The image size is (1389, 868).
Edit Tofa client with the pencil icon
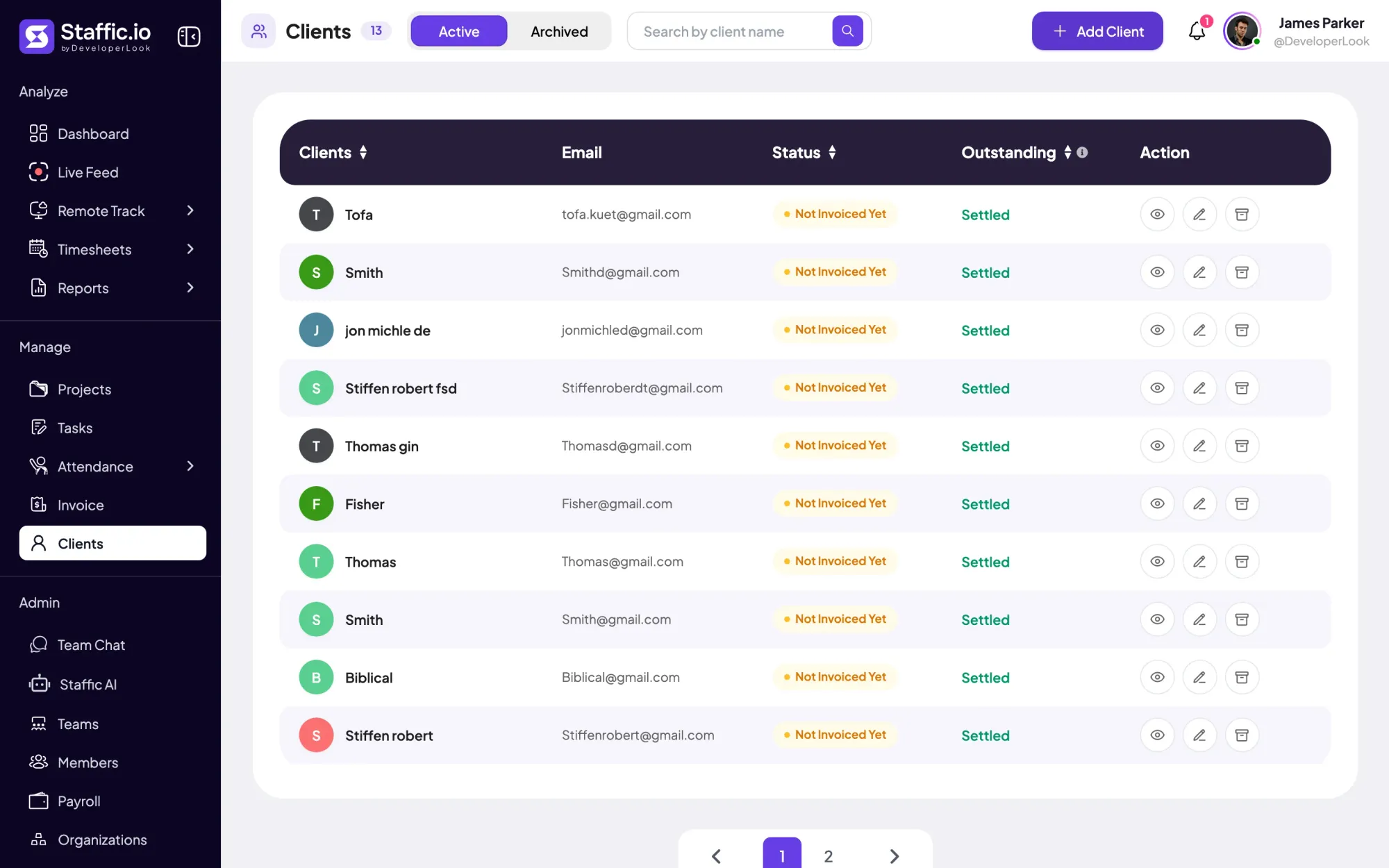click(x=1199, y=215)
